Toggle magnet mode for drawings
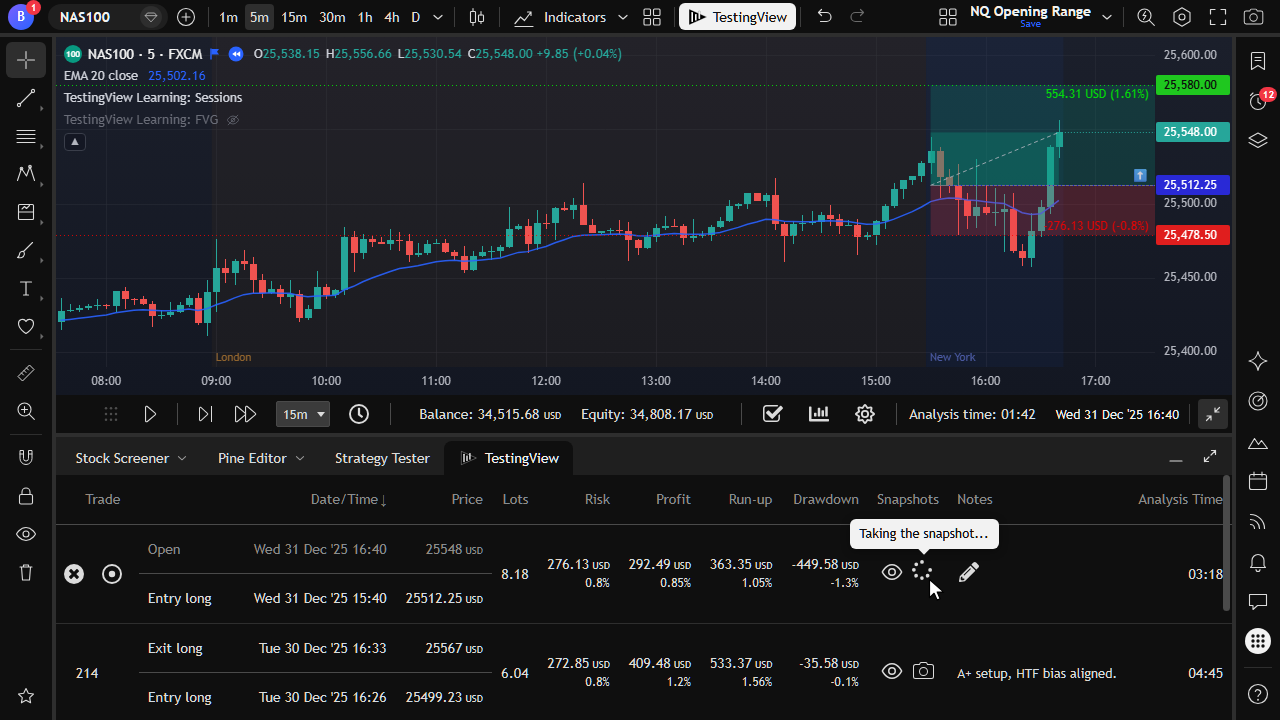Screen dimensions: 1280x720 click(26, 457)
